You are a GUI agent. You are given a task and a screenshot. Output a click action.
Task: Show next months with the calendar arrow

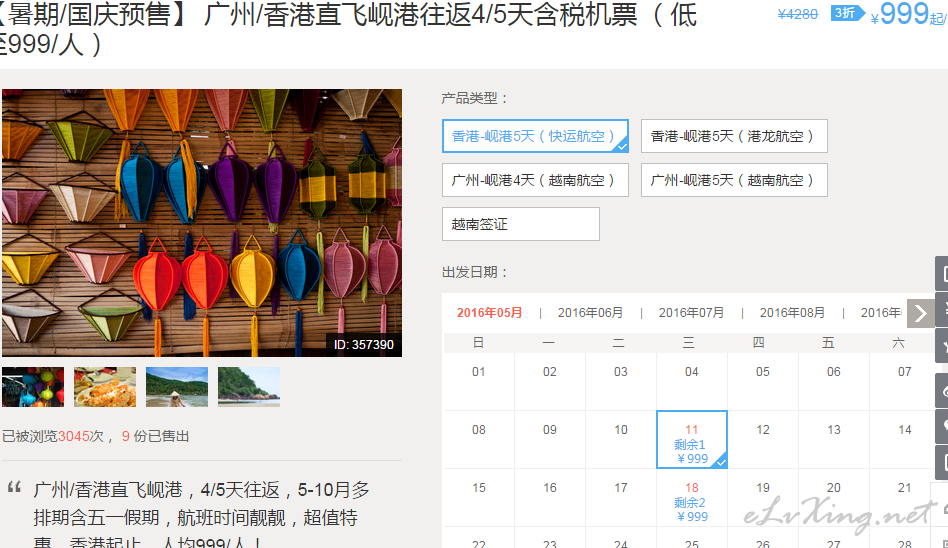(920, 313)
